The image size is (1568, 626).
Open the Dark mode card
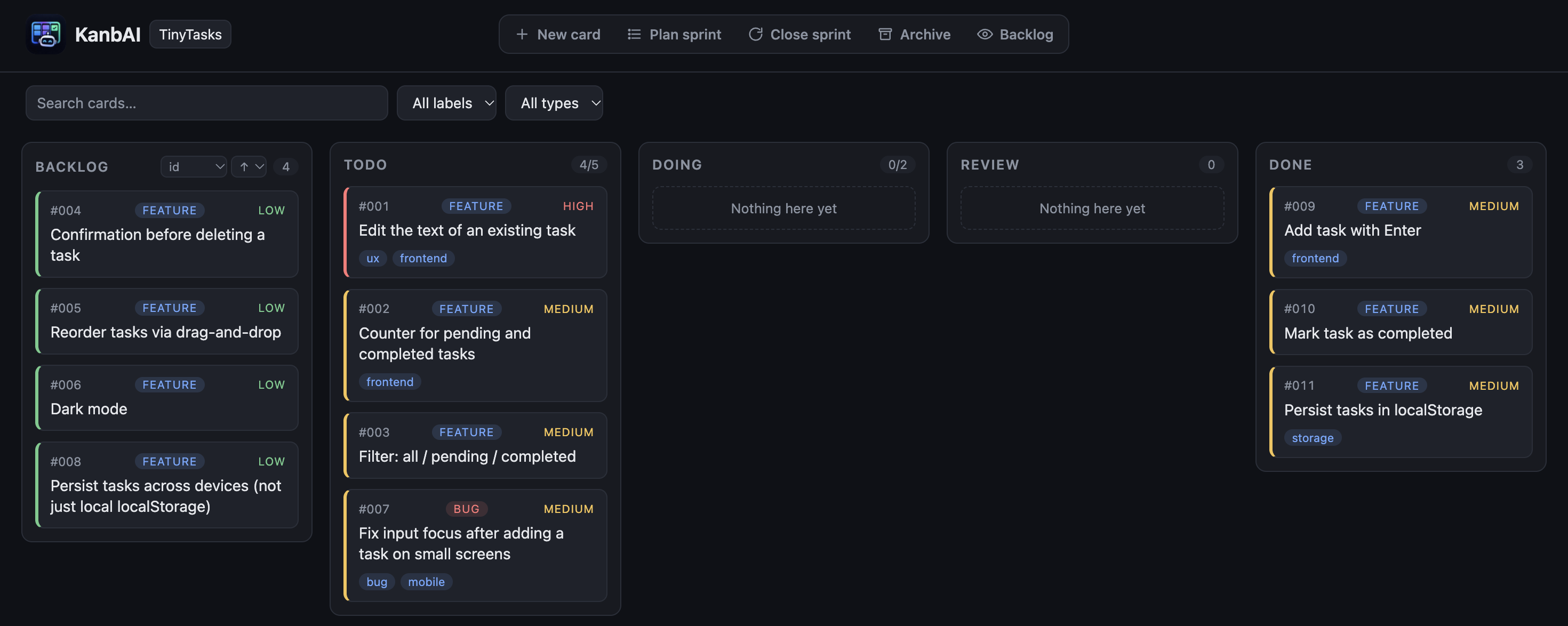pos(167,398)
